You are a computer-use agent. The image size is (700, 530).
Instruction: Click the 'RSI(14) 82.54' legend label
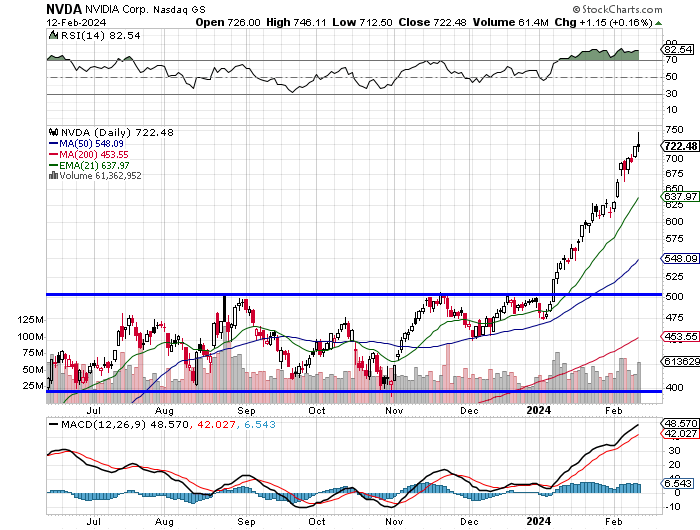[x=101, y=35]
